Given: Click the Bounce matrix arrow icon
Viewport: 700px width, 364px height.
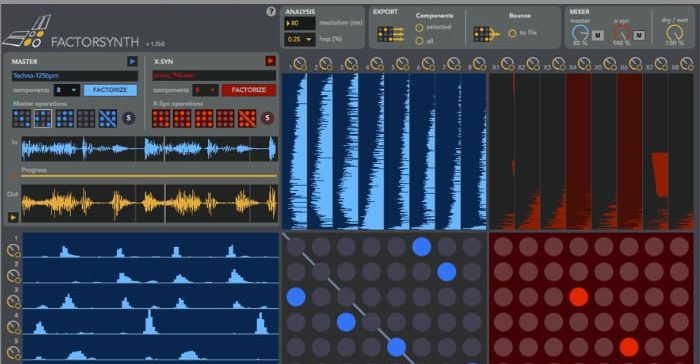Looking at the screenshot, I should [x=486, y=34].
